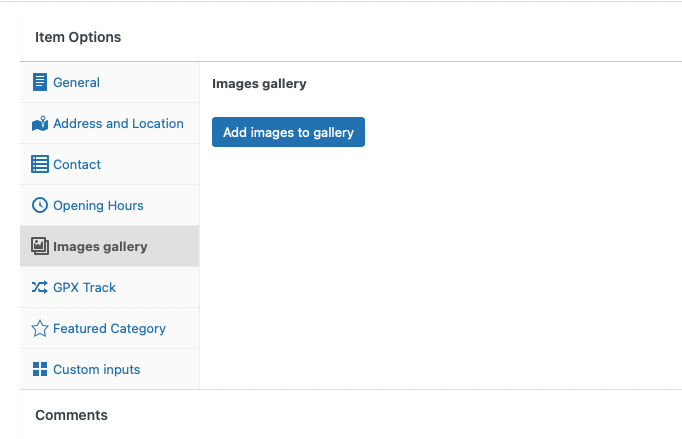Open Featured Category tab text
This screenshot has width=682, height=439.
pyautogui.click(x=109, y=328)
